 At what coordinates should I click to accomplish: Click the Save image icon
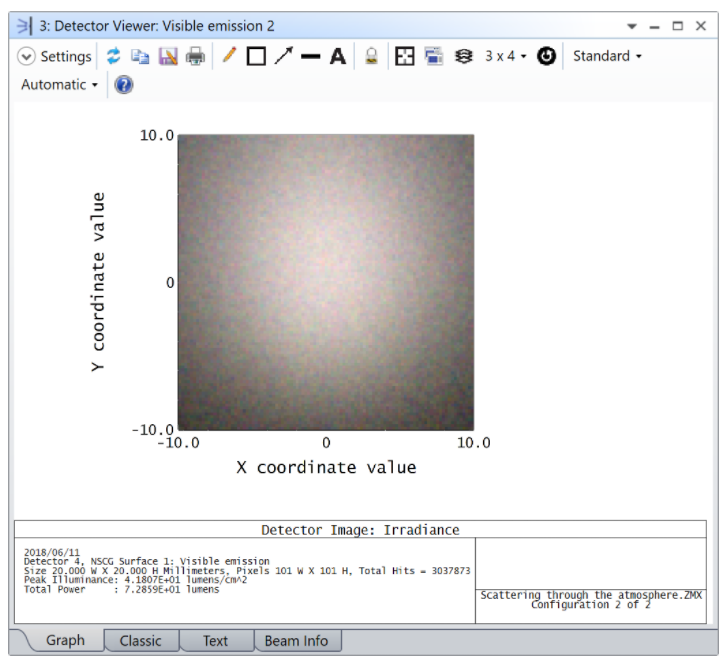tap(167, 57)
